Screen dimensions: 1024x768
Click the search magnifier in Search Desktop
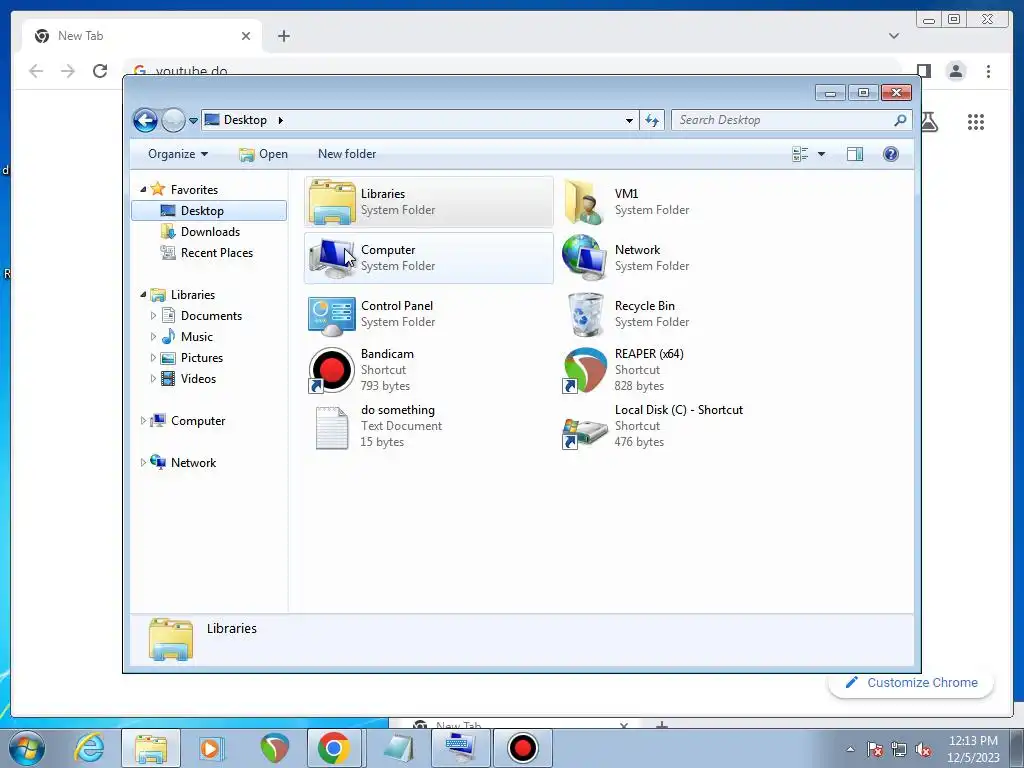pyautogui.click(x=900, y=120)
